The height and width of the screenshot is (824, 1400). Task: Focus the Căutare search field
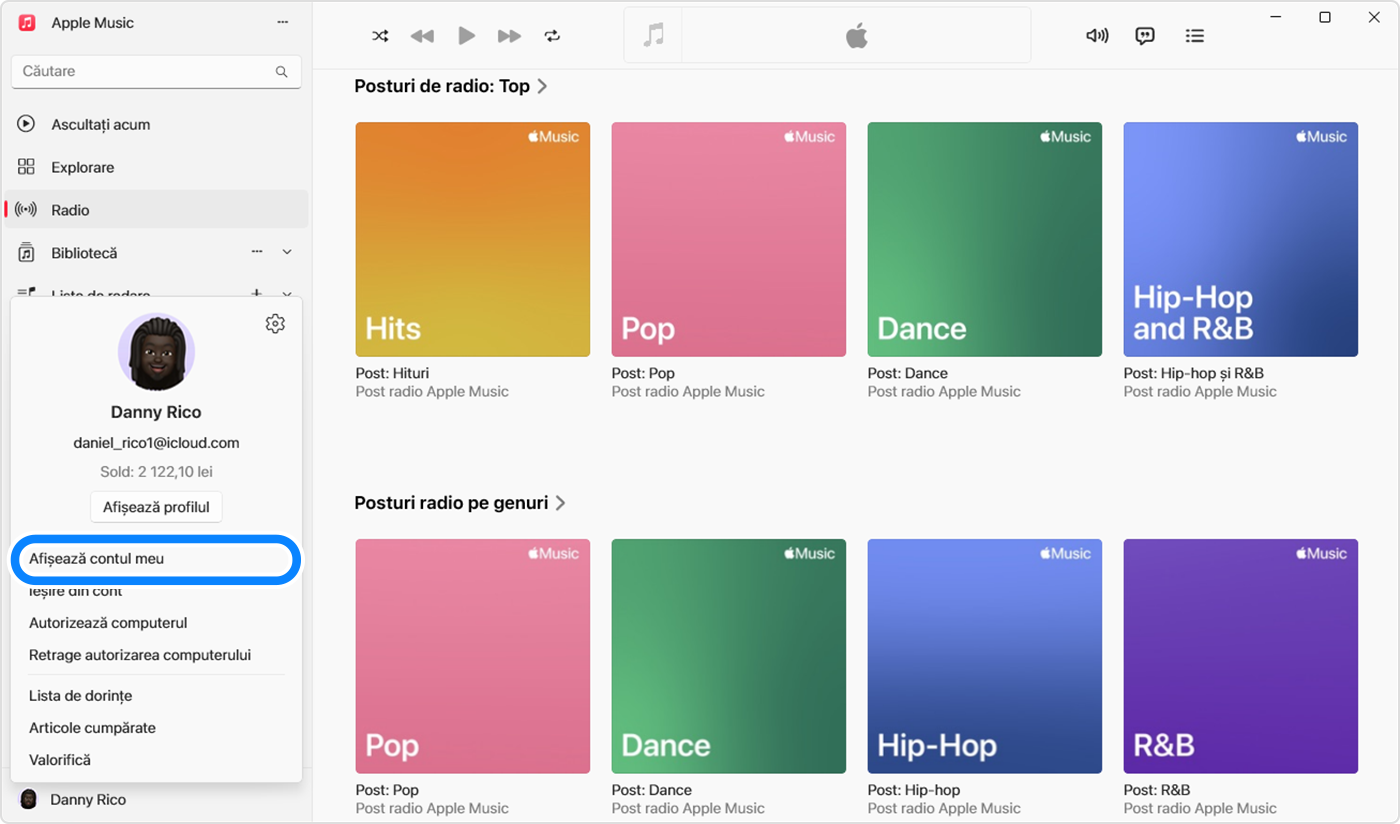pyautogui.click(x=156, y=72)
